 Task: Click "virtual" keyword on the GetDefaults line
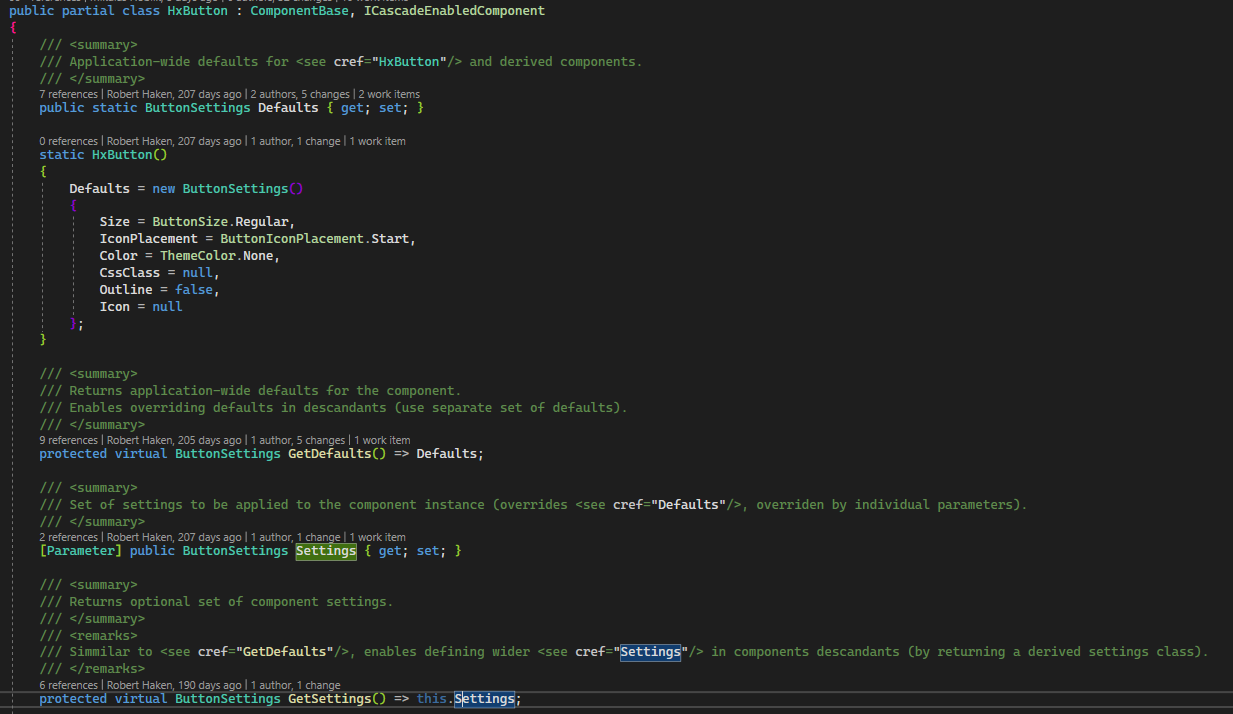click(141, 454)
